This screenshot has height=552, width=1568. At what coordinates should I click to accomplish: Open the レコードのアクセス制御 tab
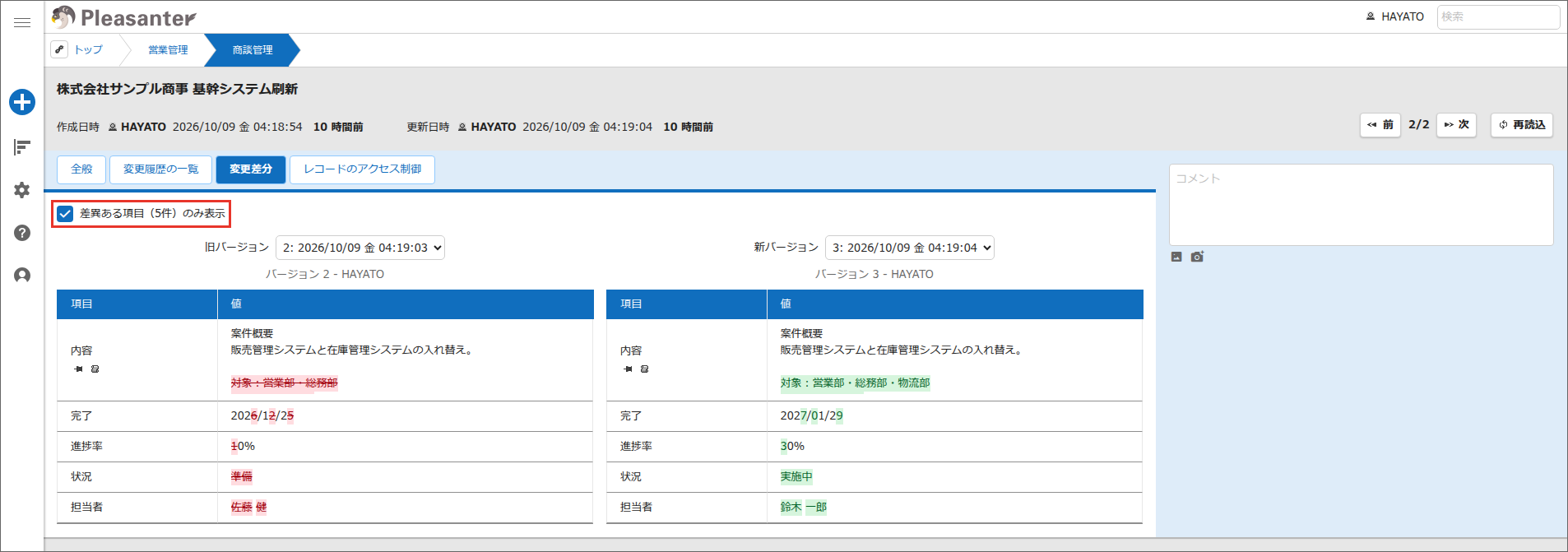[x=363, y=169]
